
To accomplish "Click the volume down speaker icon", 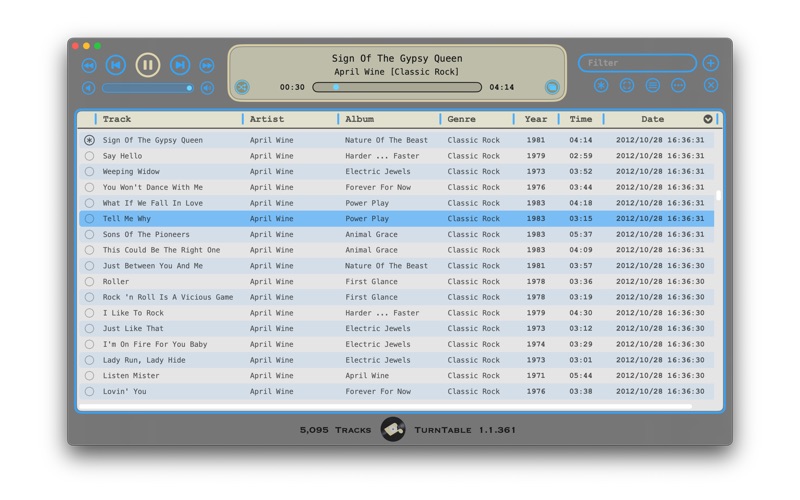I will 89,88.
